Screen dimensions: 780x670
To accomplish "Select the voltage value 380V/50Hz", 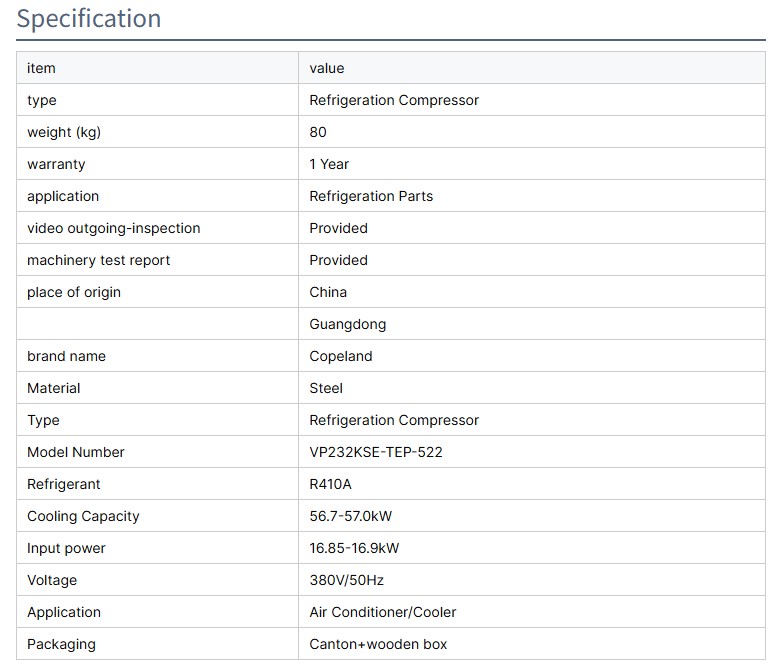I will (347, 580).
